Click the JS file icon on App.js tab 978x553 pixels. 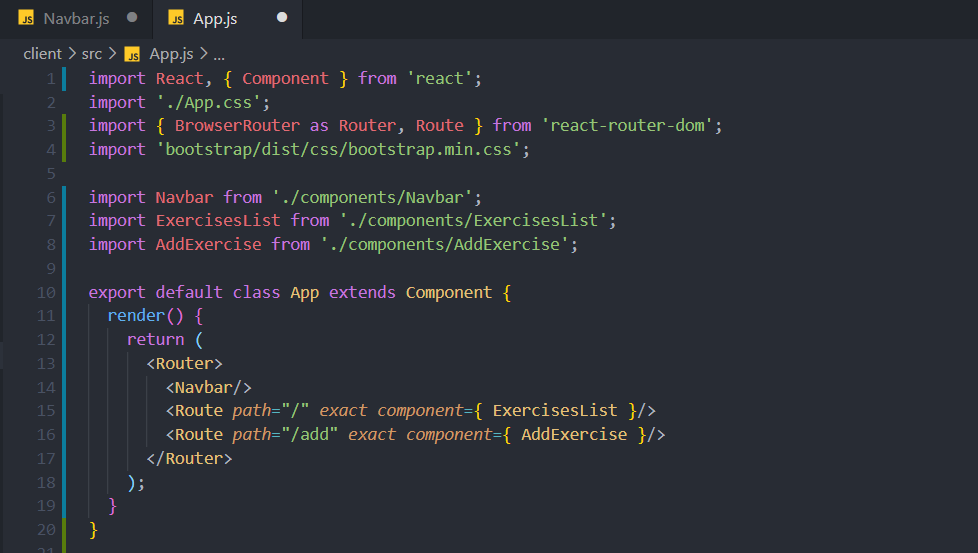[x=176, y=18]
